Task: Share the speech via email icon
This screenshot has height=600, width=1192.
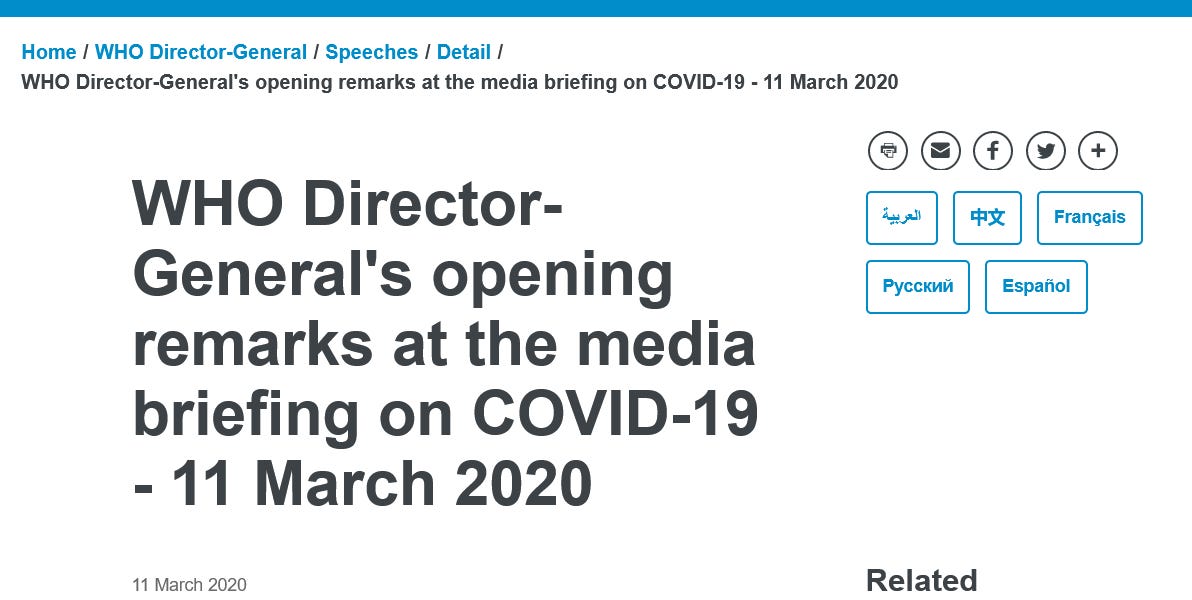Action: [x=940, y=151]
